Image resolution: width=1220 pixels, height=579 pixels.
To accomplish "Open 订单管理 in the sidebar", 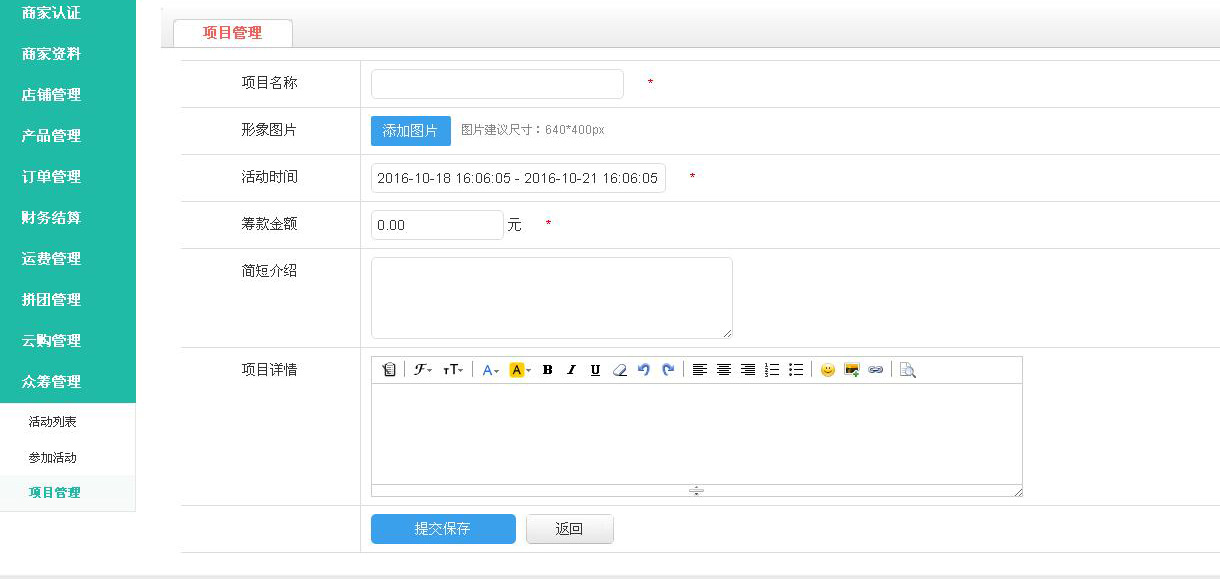I will [x=52, y=177].
